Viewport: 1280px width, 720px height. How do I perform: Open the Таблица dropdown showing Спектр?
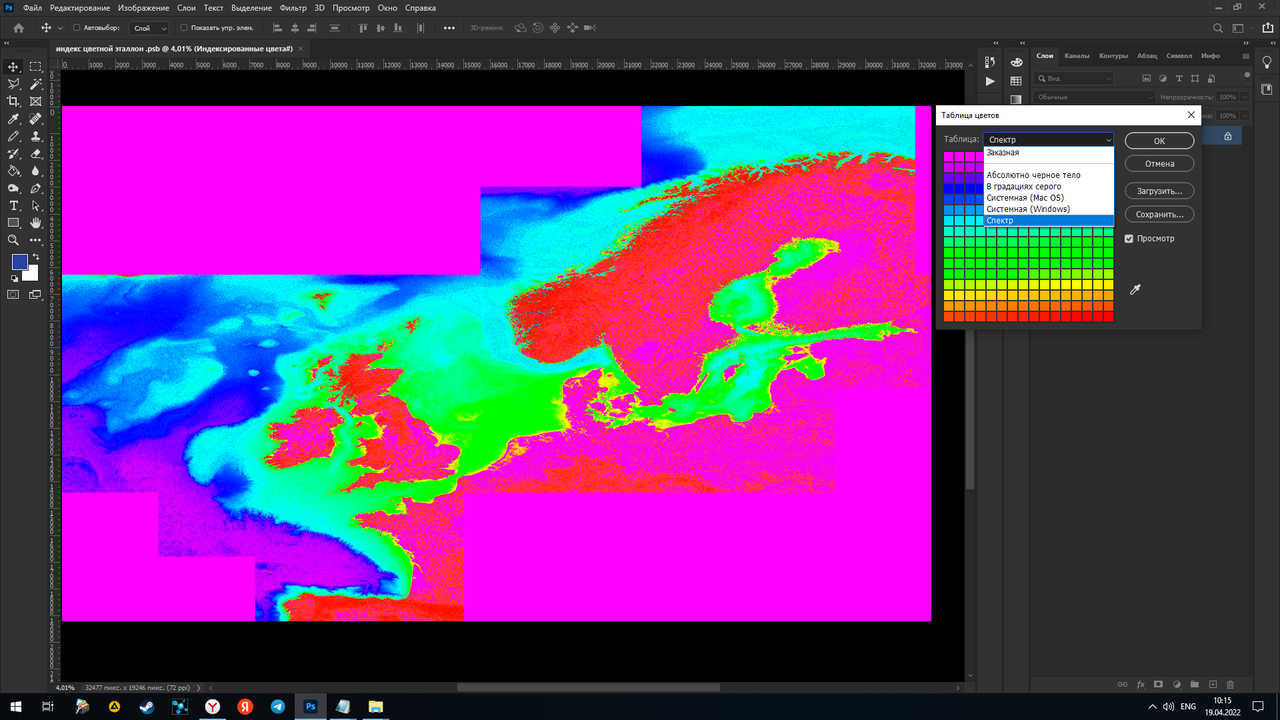click(x=1048, y=140)
